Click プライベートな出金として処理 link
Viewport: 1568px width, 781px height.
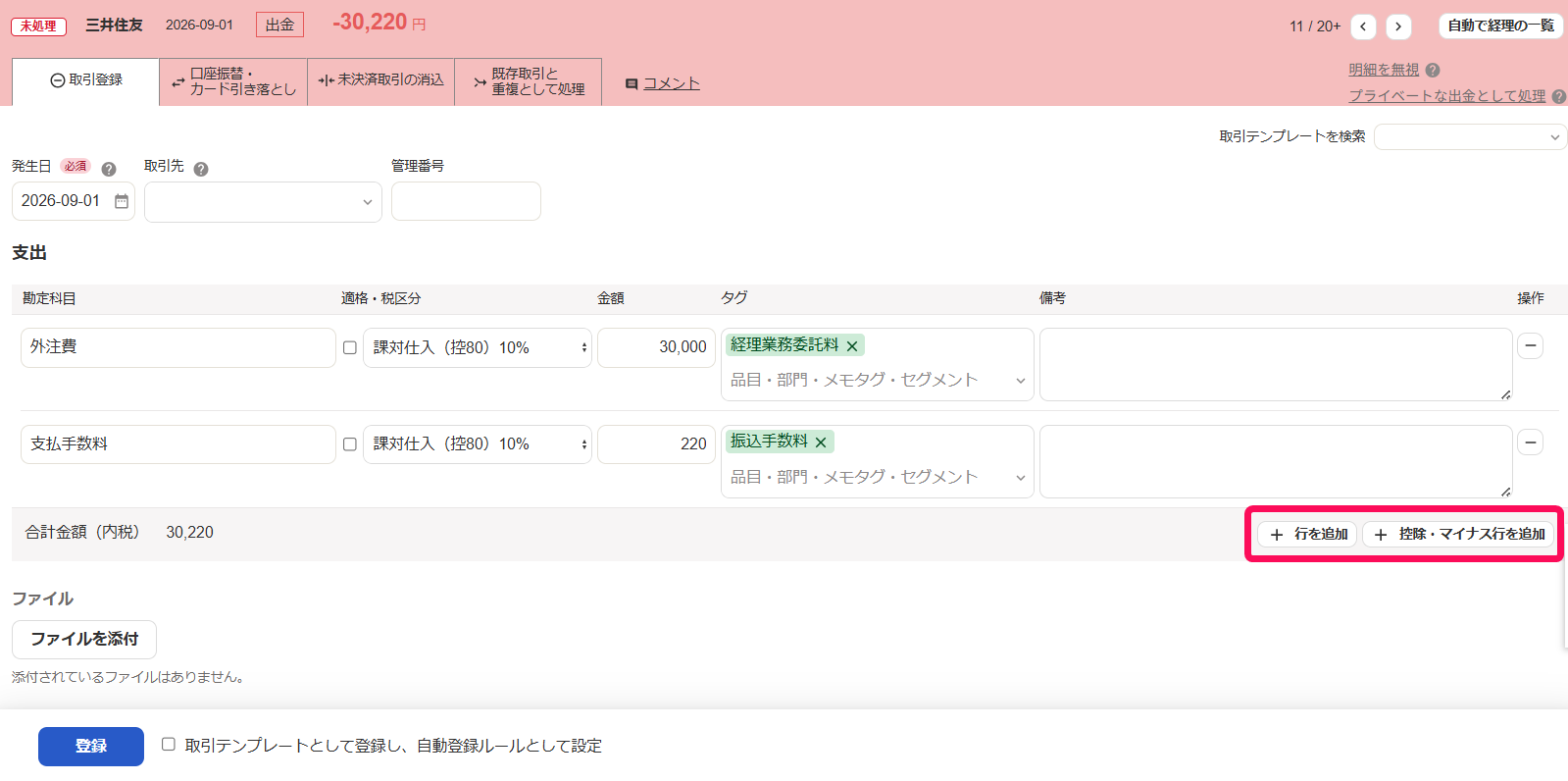point(1447,96)
